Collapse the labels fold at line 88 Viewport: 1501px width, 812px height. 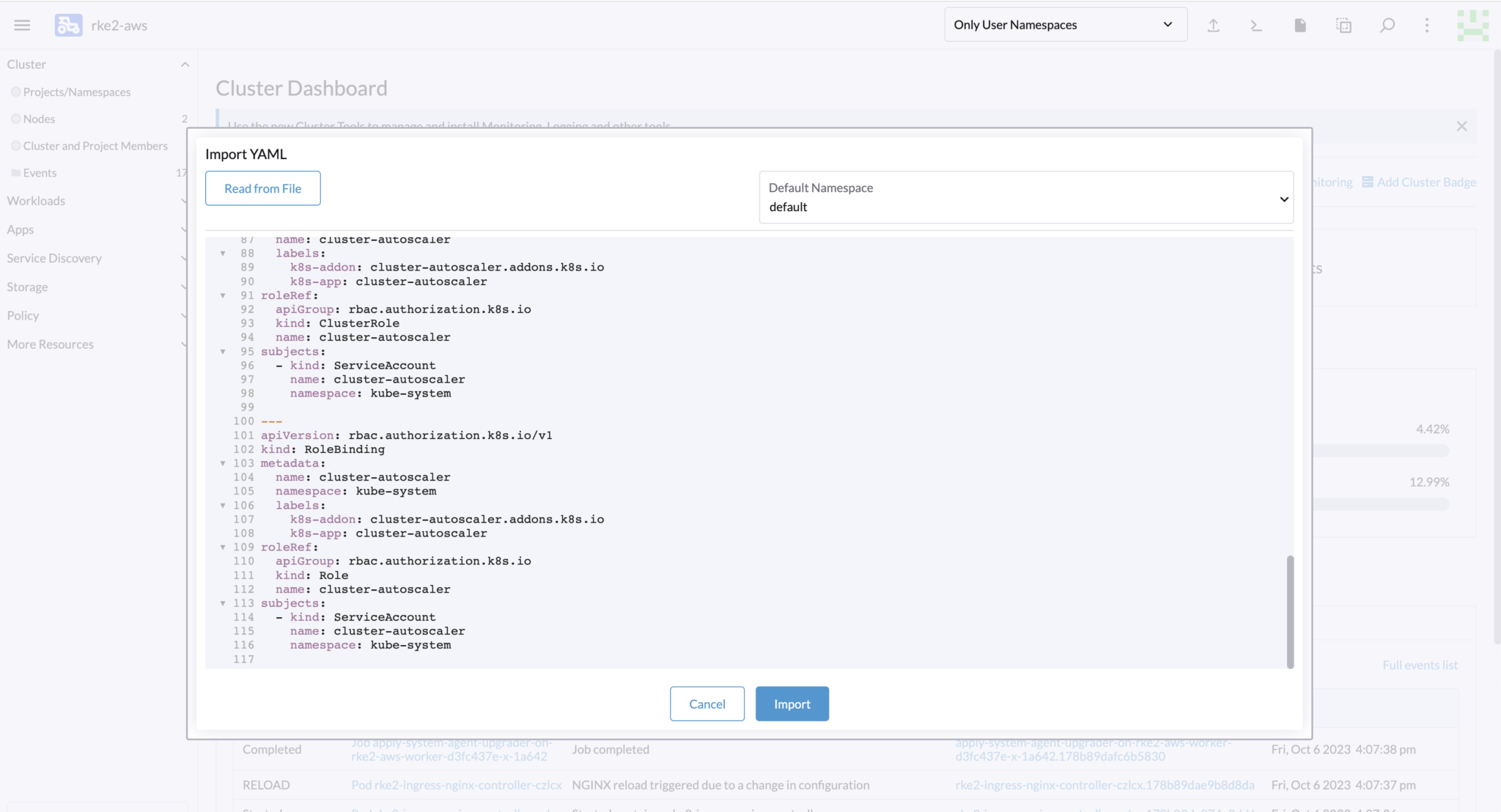point(223,254)
